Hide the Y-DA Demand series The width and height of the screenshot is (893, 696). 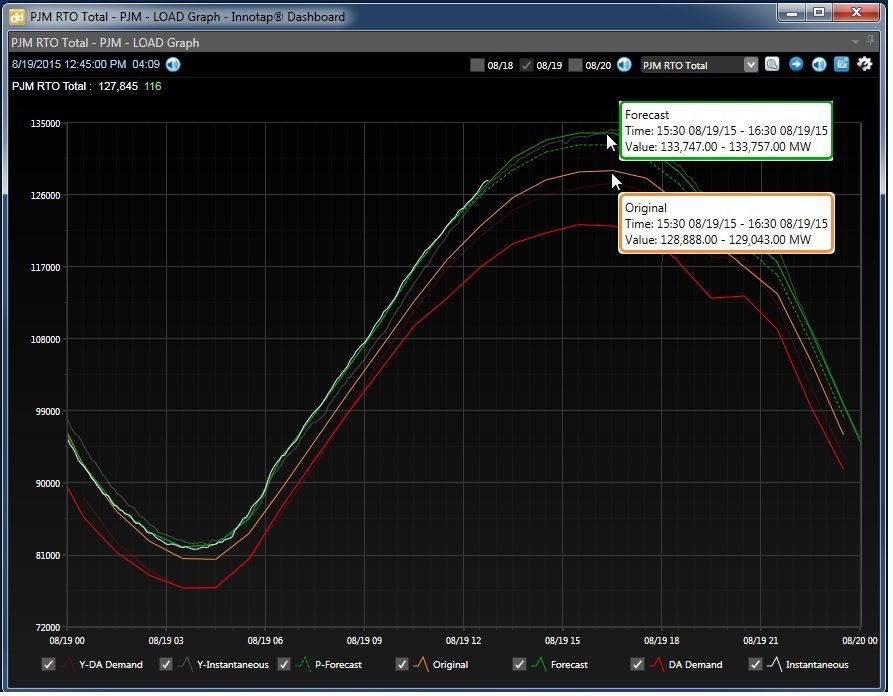(x=48, y=664)
